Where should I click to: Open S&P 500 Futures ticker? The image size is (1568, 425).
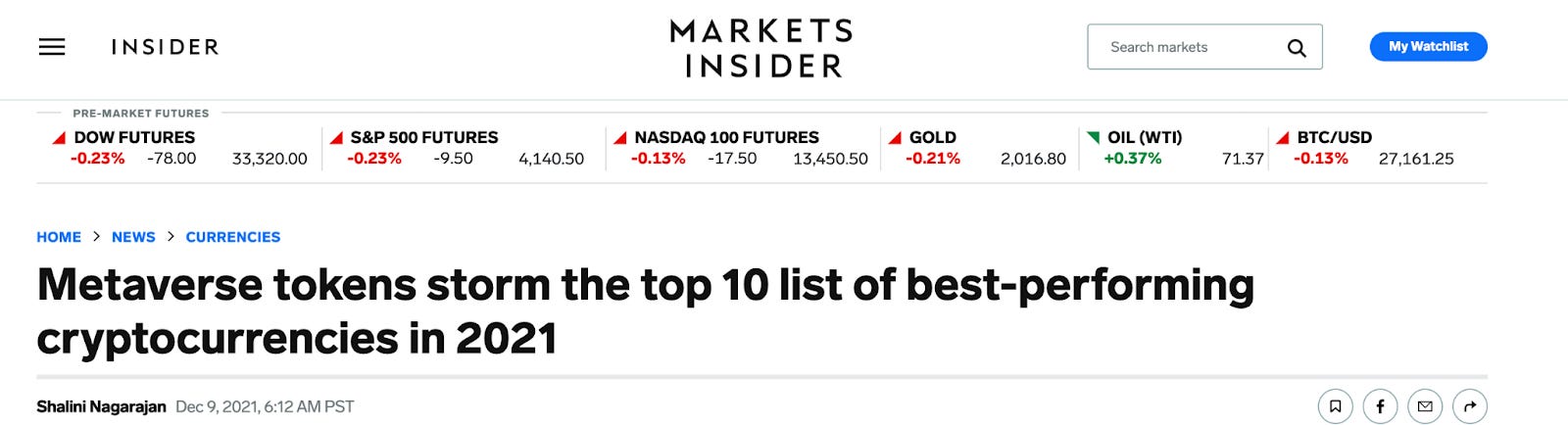click(x=457, y=148)
